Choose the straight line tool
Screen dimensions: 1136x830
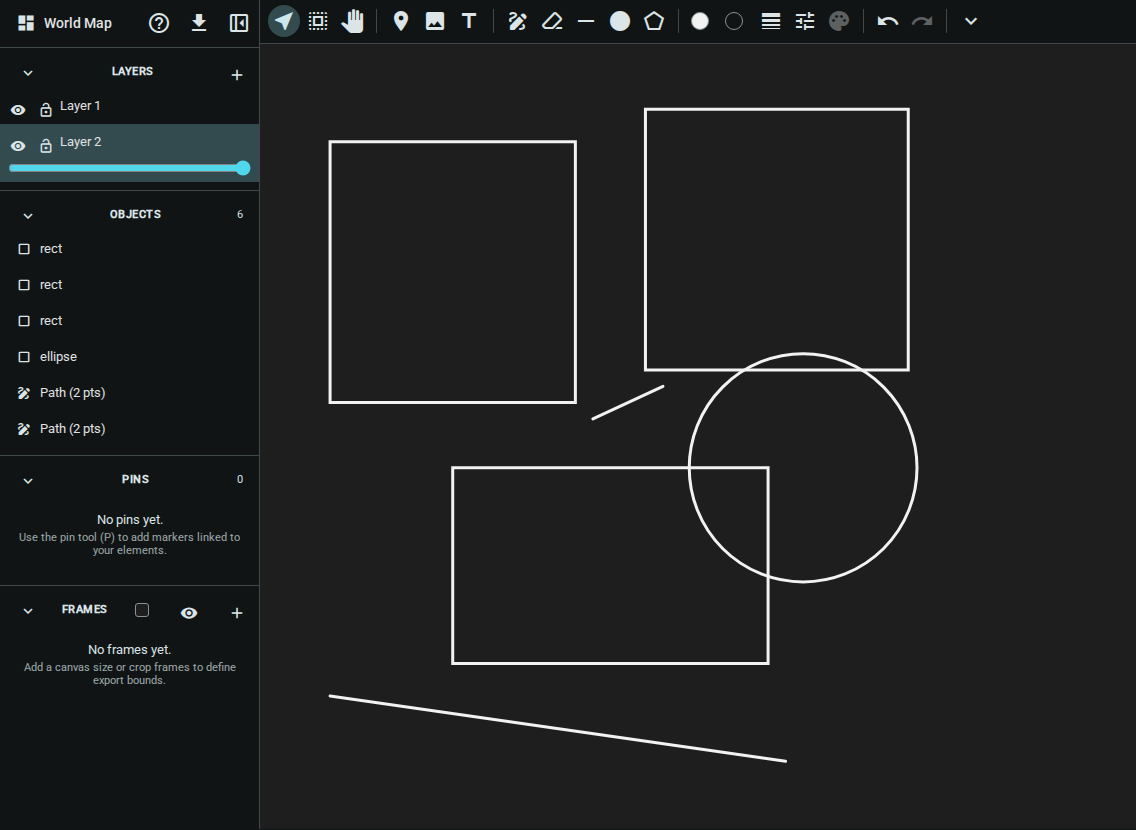click(586, 22)
